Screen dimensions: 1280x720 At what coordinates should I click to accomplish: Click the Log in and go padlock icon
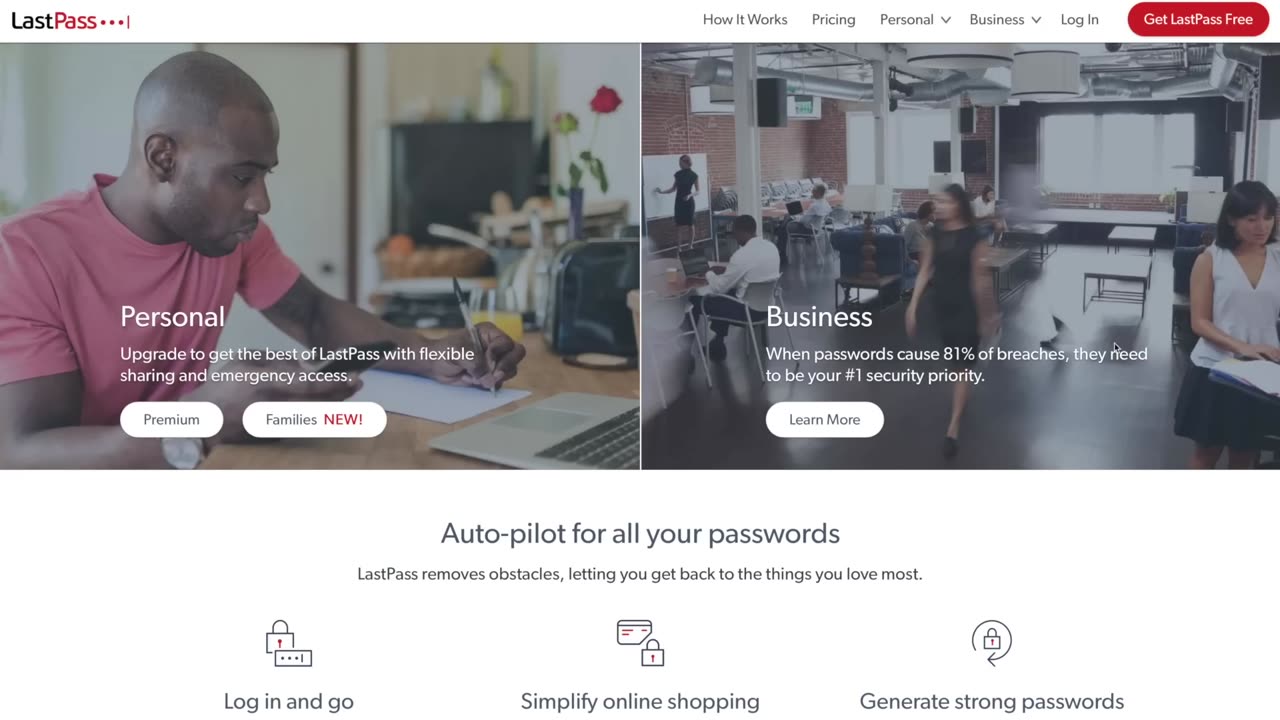point(289,643)
